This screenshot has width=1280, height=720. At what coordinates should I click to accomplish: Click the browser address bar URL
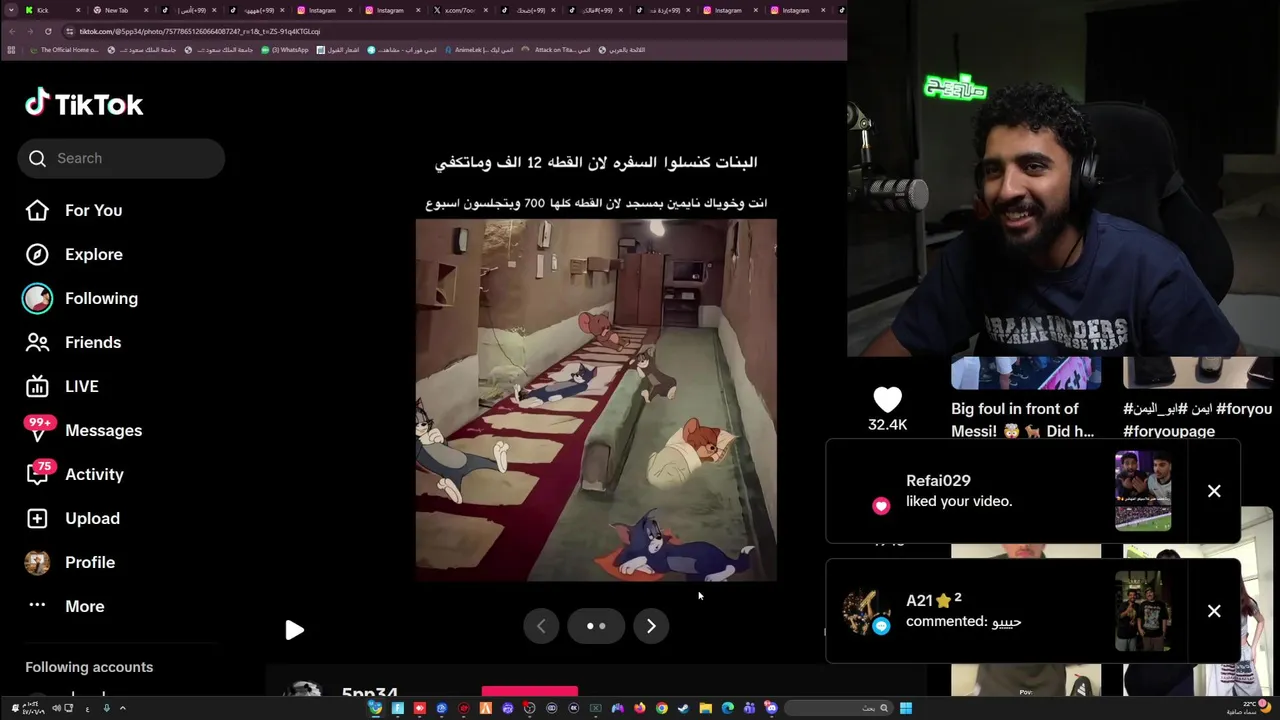point(200,31)
